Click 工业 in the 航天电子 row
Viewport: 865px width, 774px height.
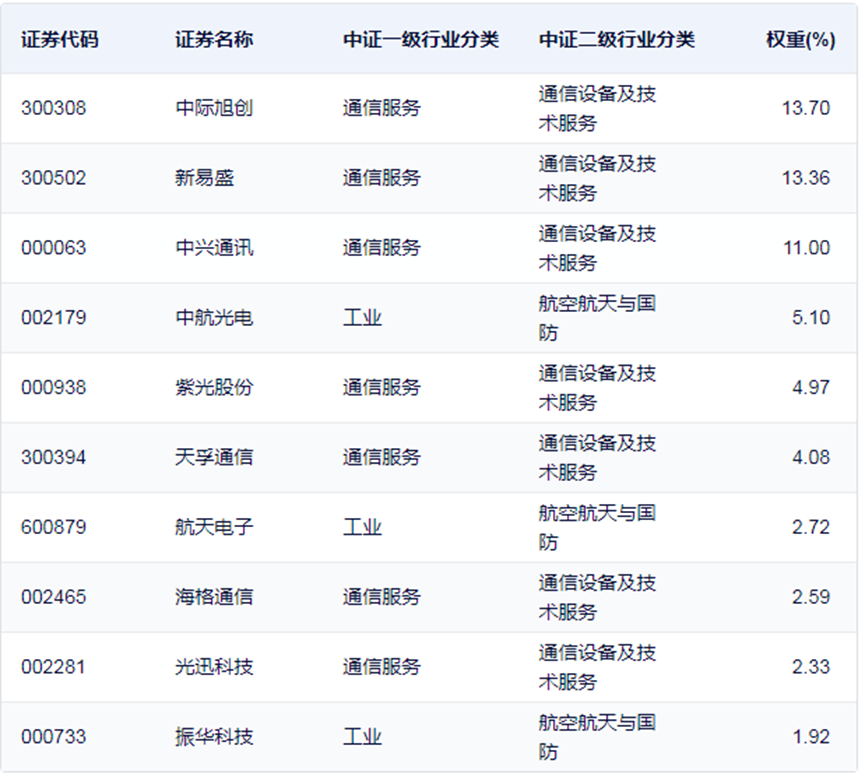point(362,527)
